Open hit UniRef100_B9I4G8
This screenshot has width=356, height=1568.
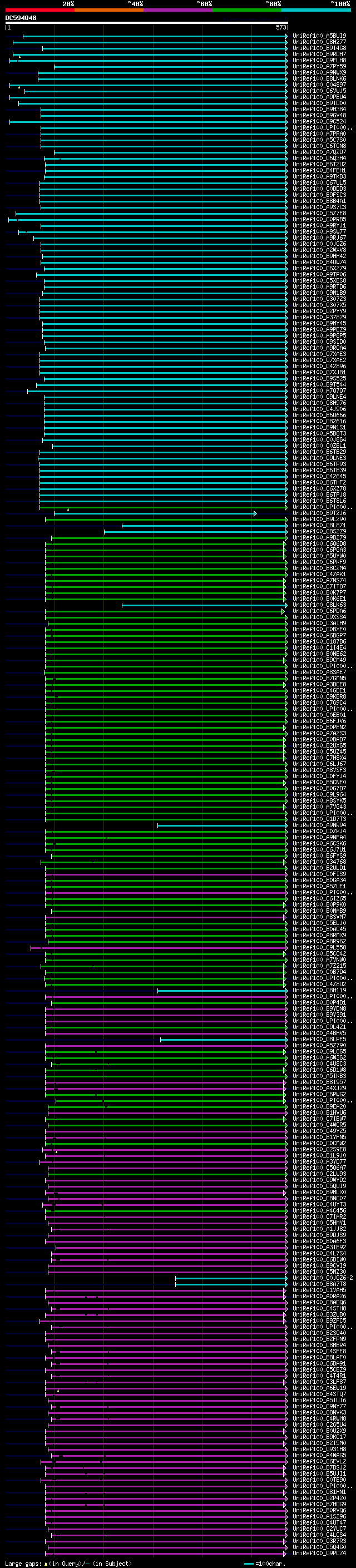[x=319, y=48]
